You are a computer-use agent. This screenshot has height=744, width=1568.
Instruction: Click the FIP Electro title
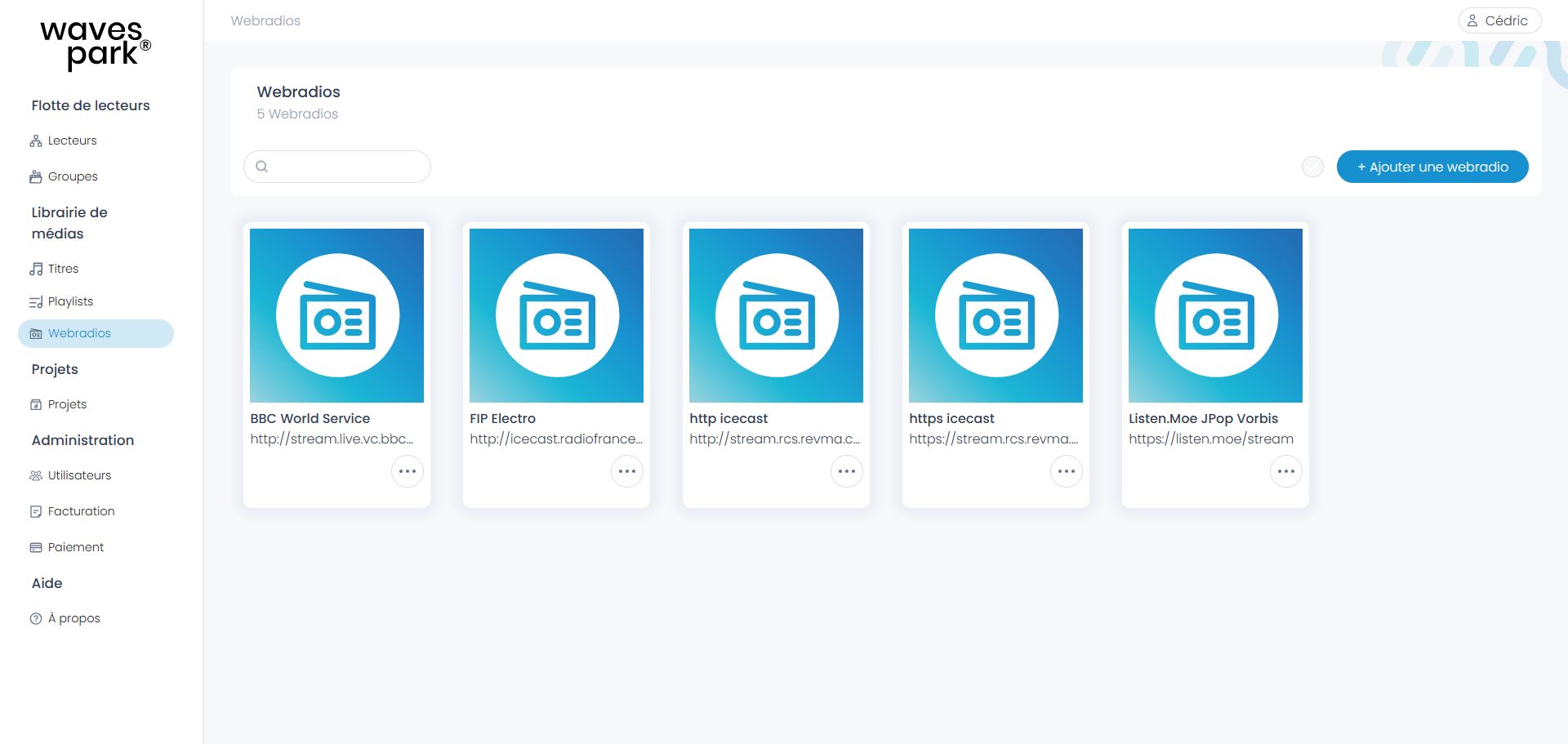point(502,418)
